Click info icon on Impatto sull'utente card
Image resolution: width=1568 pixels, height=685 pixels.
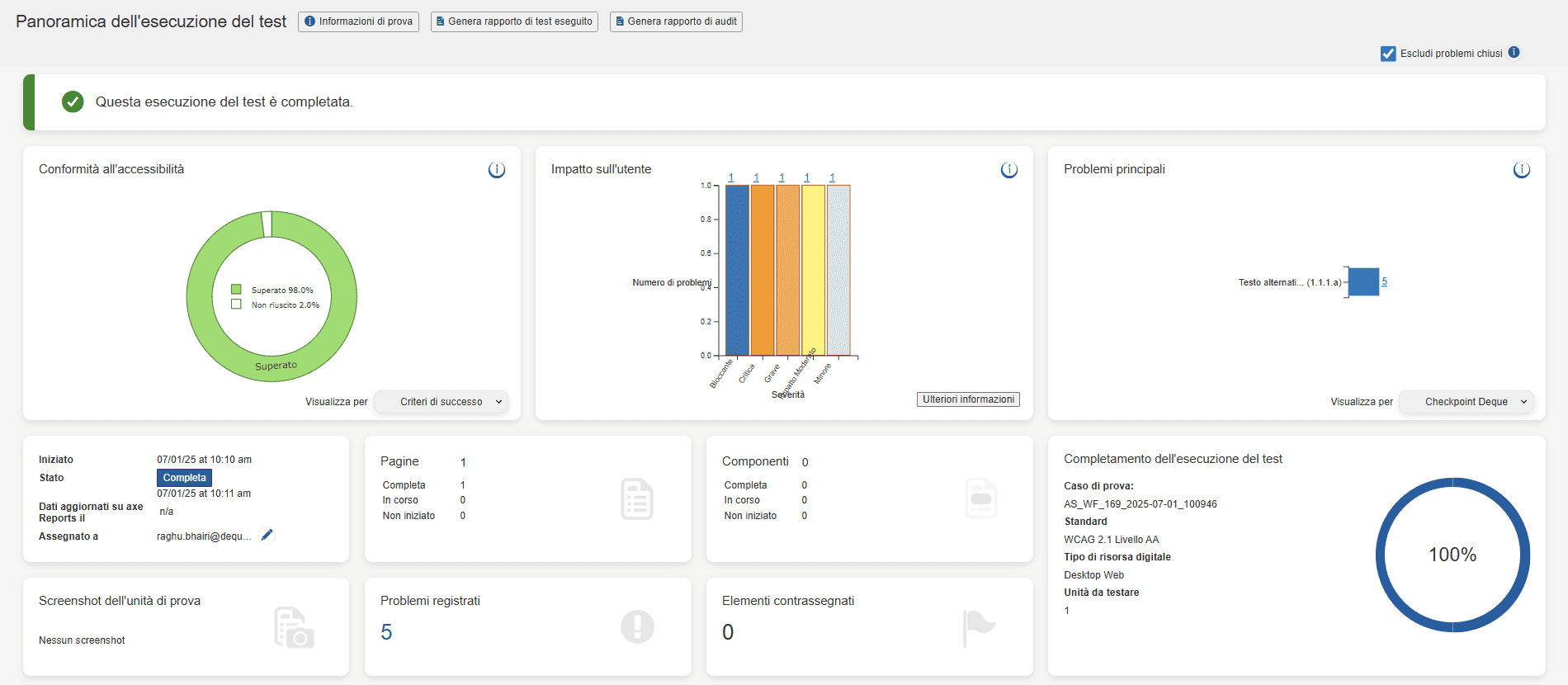coord(1009,170)
